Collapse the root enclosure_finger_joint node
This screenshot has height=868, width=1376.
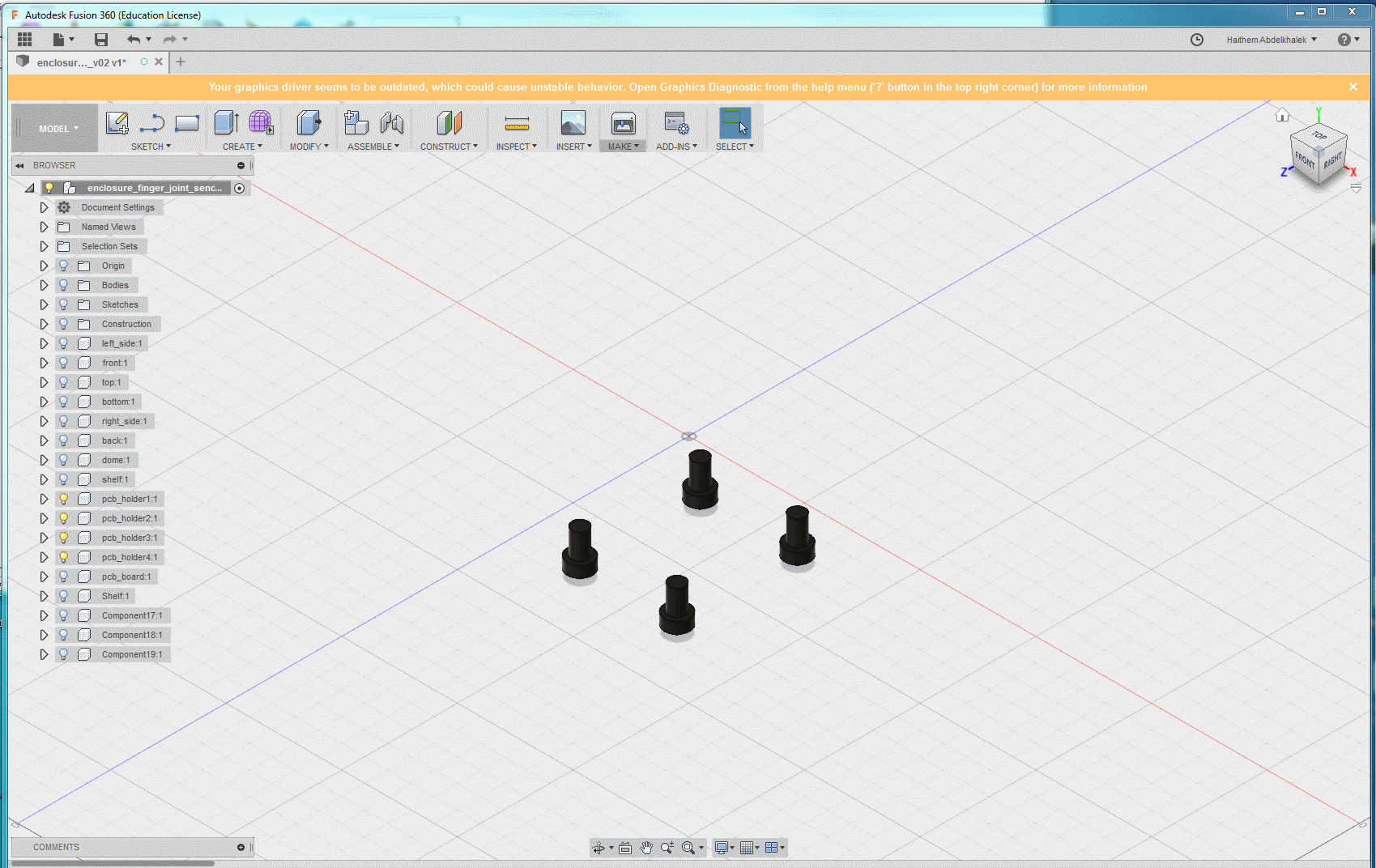click(x=30, y=188)
